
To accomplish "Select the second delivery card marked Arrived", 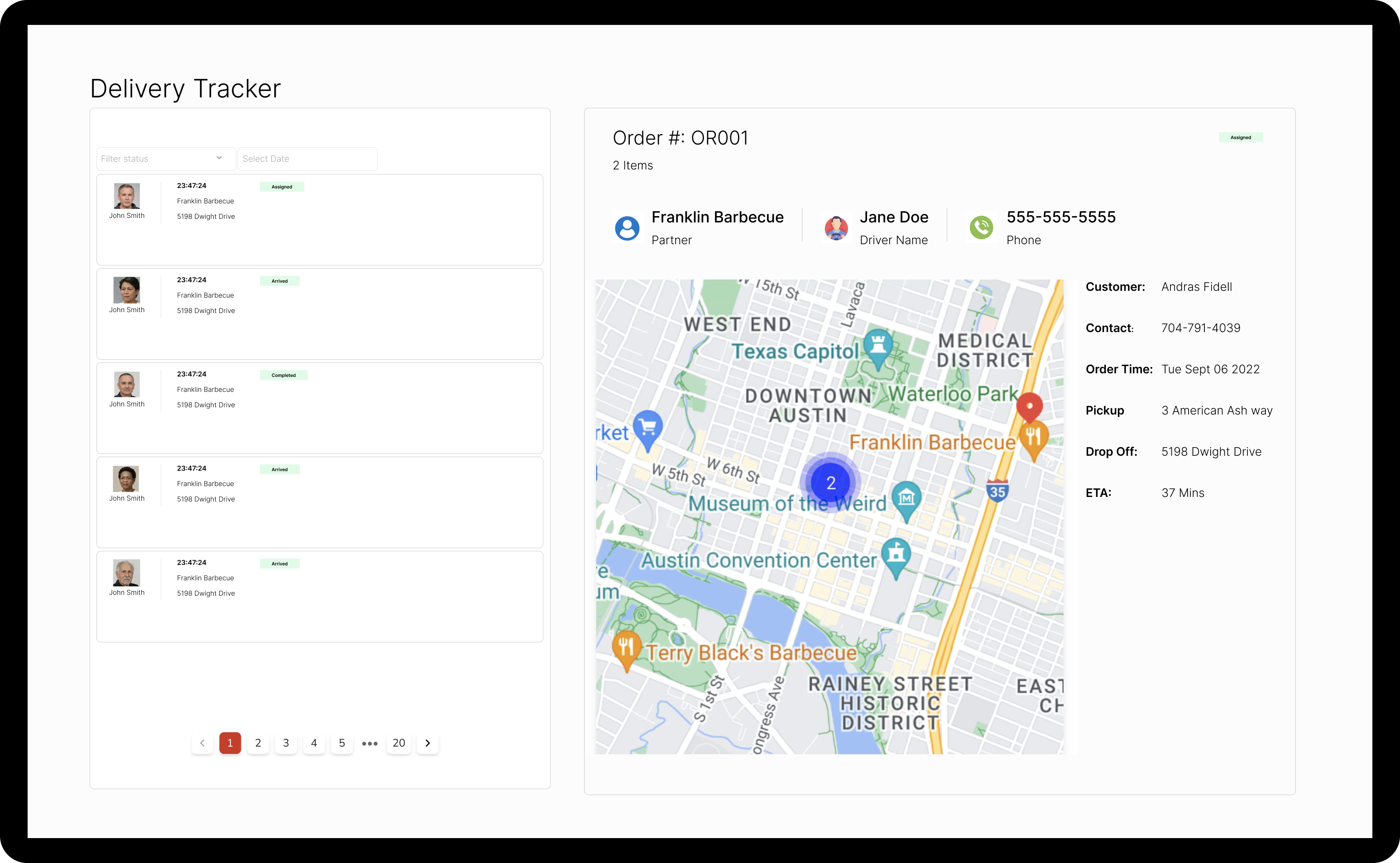I will 320,314.
